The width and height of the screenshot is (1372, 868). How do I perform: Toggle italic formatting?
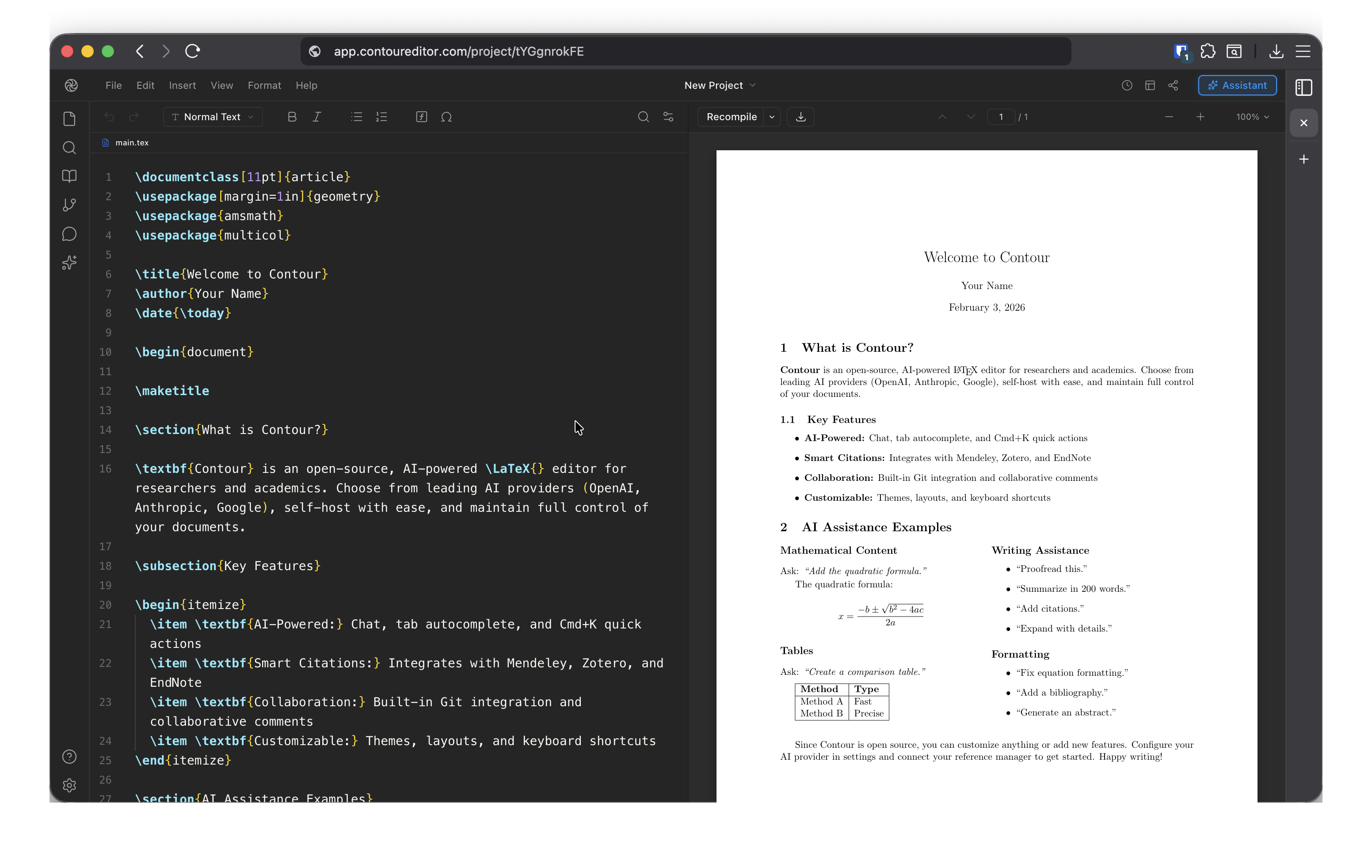[x=317, y=116]
